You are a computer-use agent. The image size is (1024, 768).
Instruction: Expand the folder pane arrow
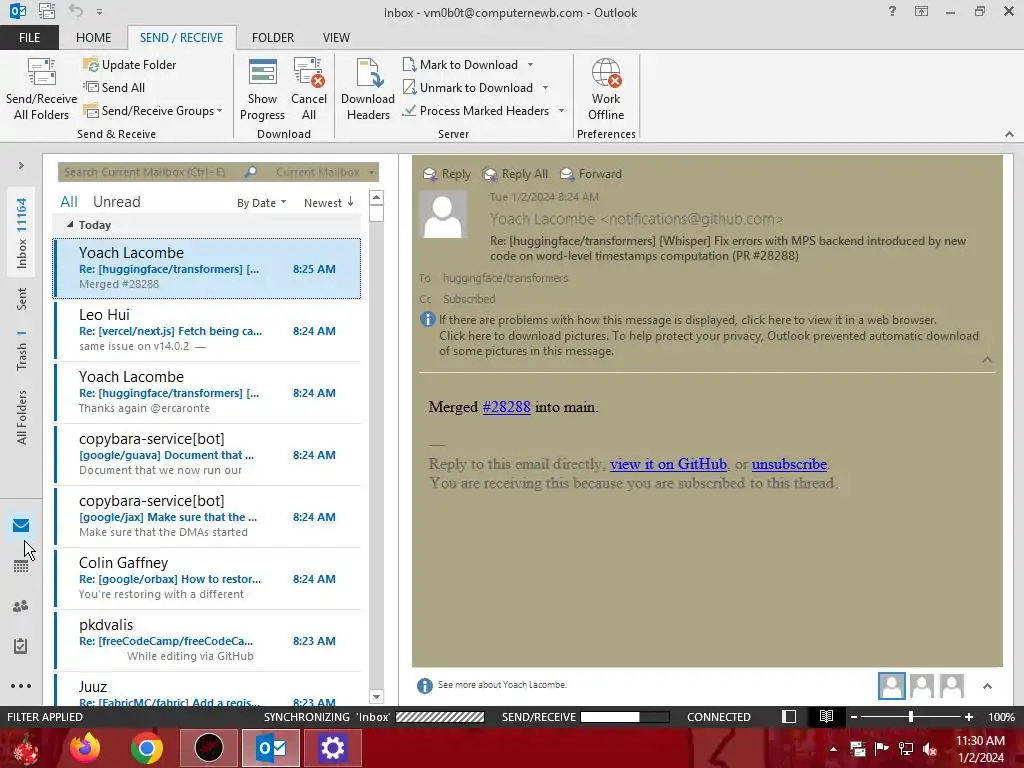(x=21, y=166)
